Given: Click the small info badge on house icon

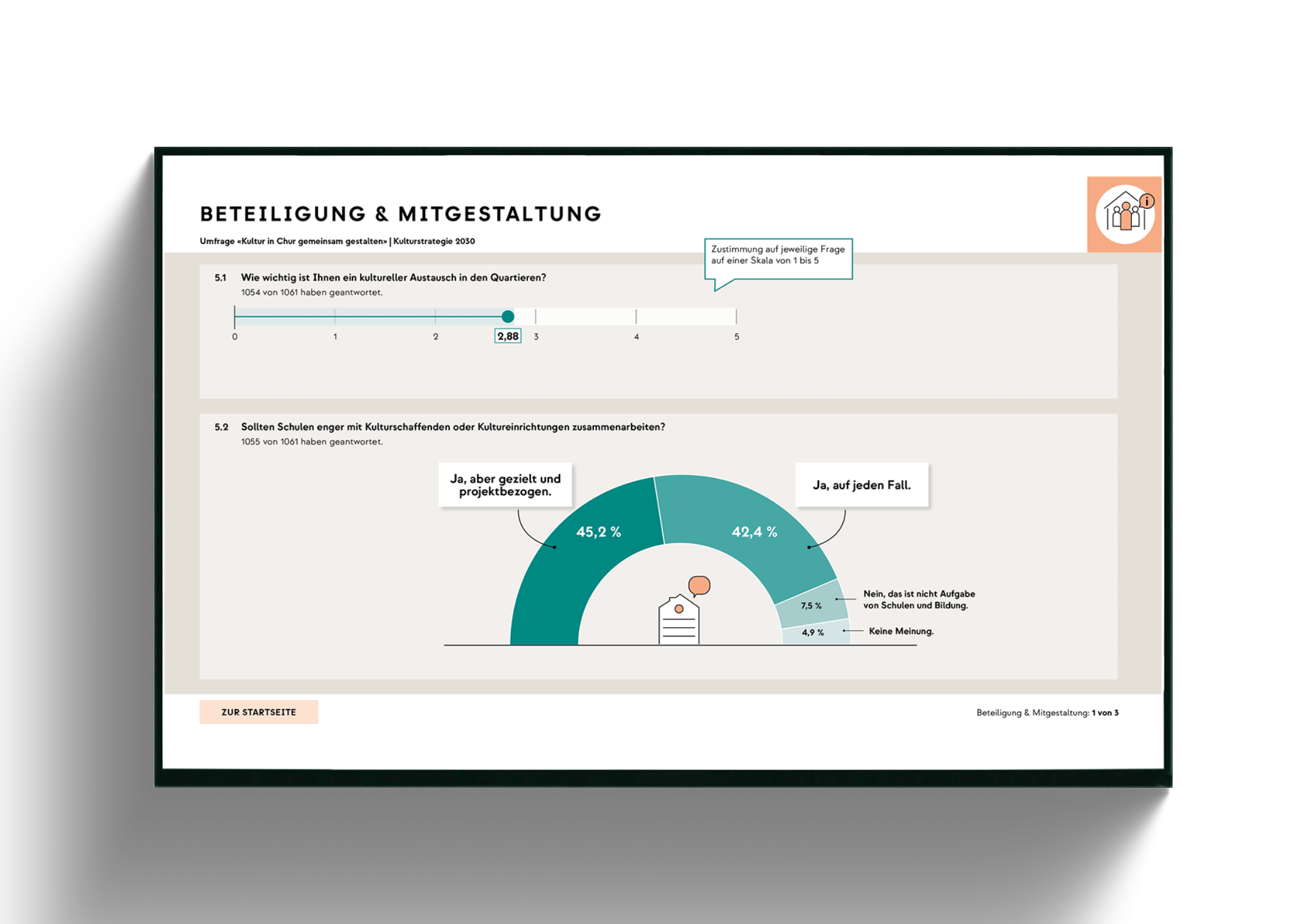Looking at the screenshot, I should click(1147, 201).
